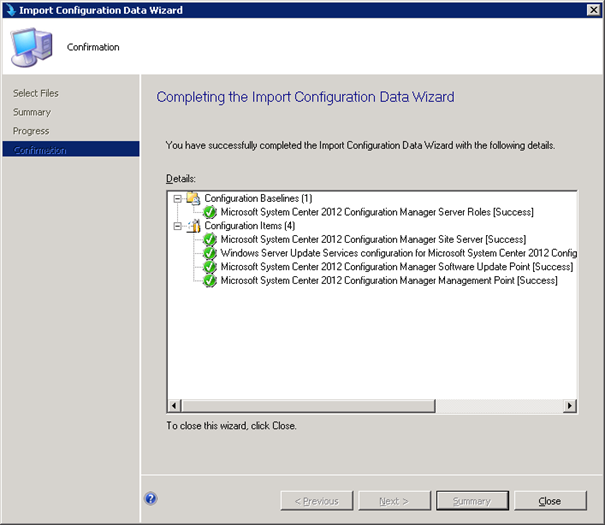605x525 pixels.
Task: Click the right scroll arrow in Details
Action: tap(570, 406)
